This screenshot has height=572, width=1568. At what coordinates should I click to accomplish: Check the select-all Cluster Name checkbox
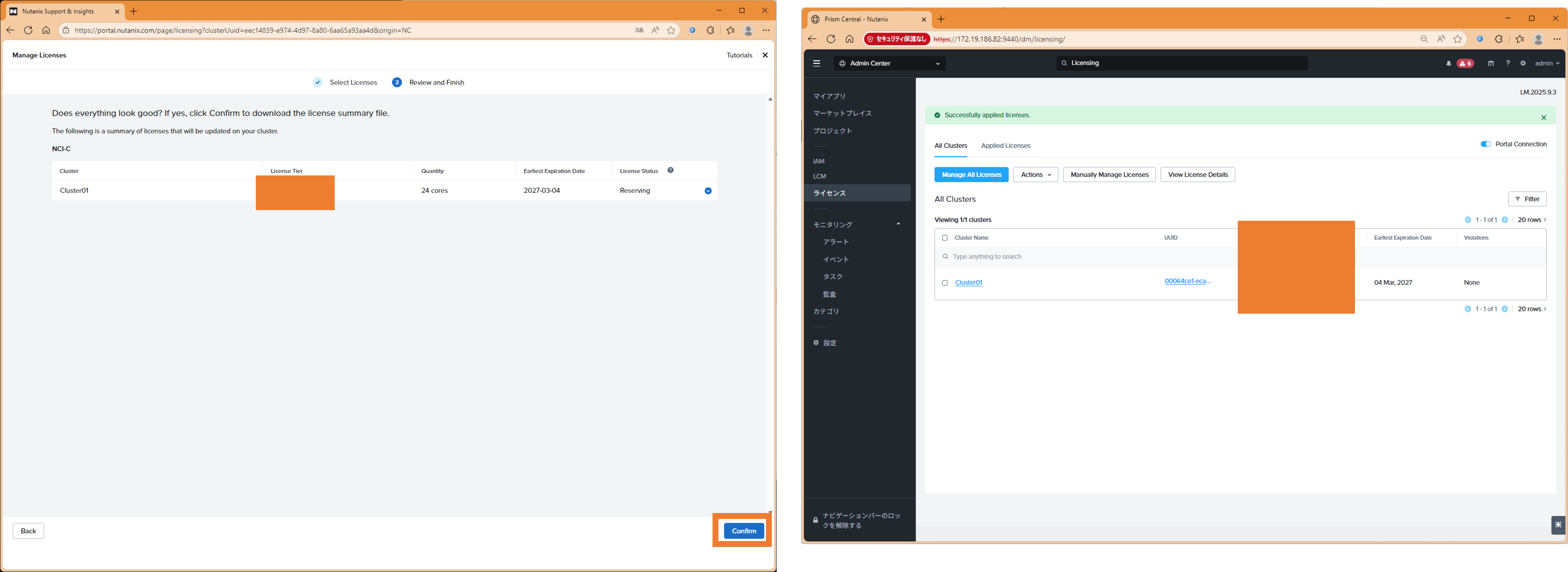pyautogui.click(x=945, y=238)
